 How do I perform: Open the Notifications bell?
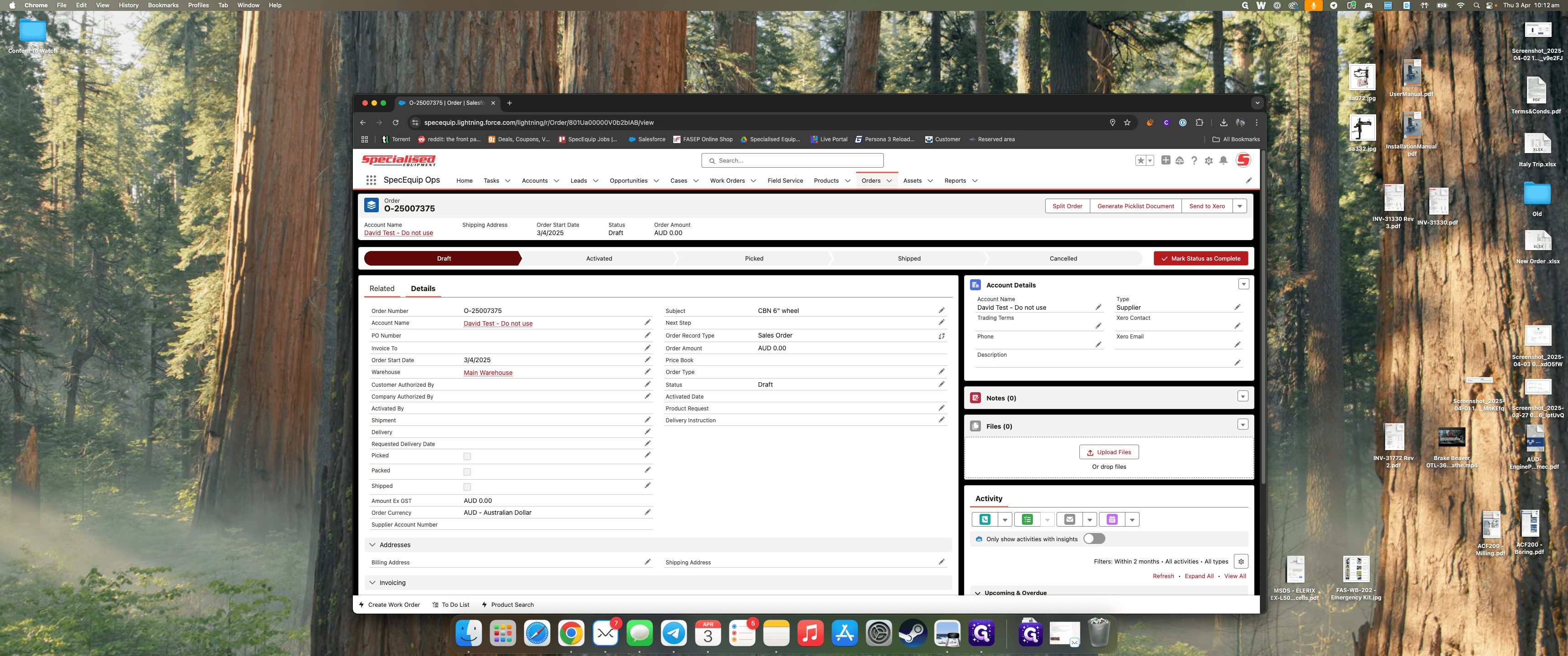[x=1223, y=161]
